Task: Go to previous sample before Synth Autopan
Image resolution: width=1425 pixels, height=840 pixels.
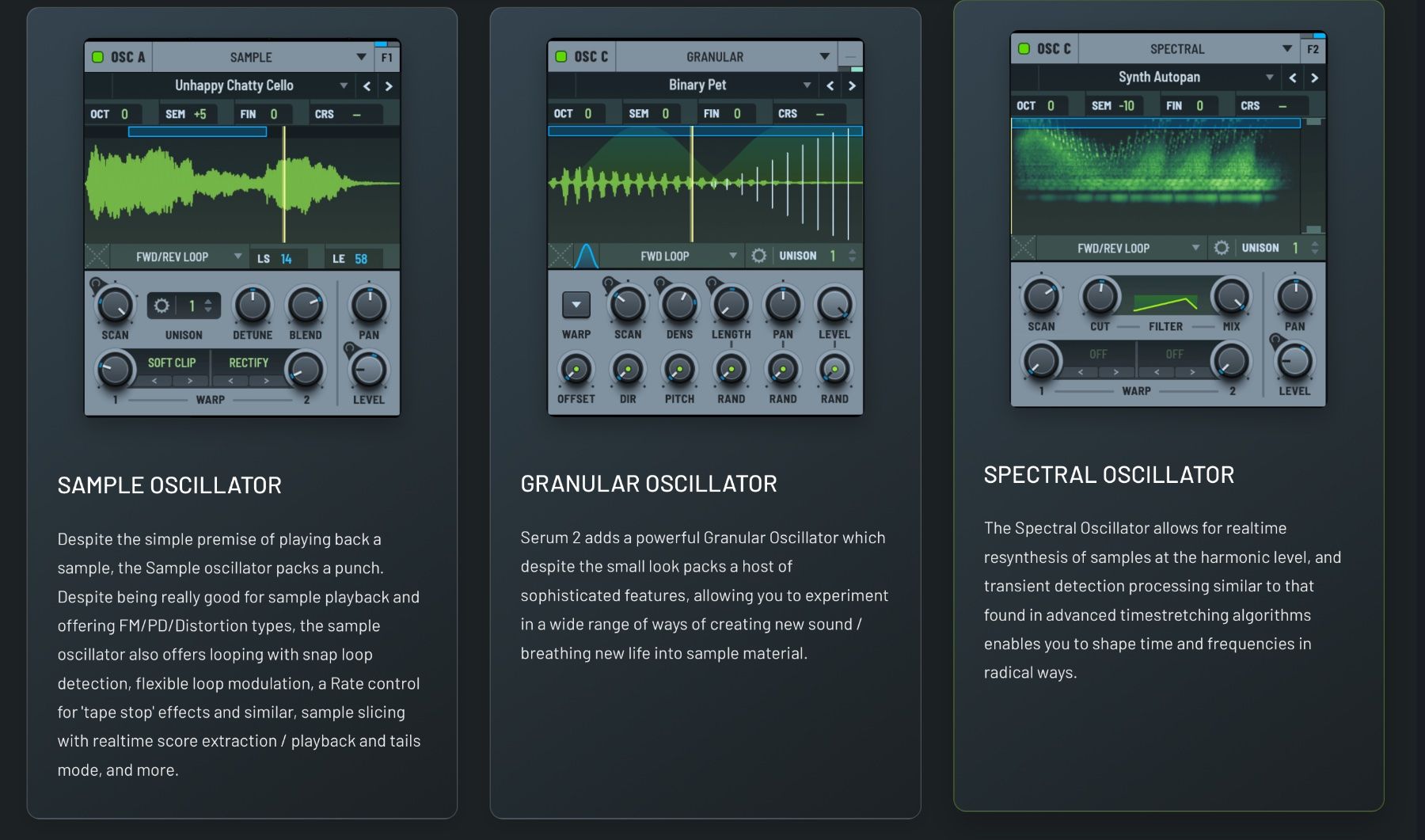Action: (x=1293, y=78)
